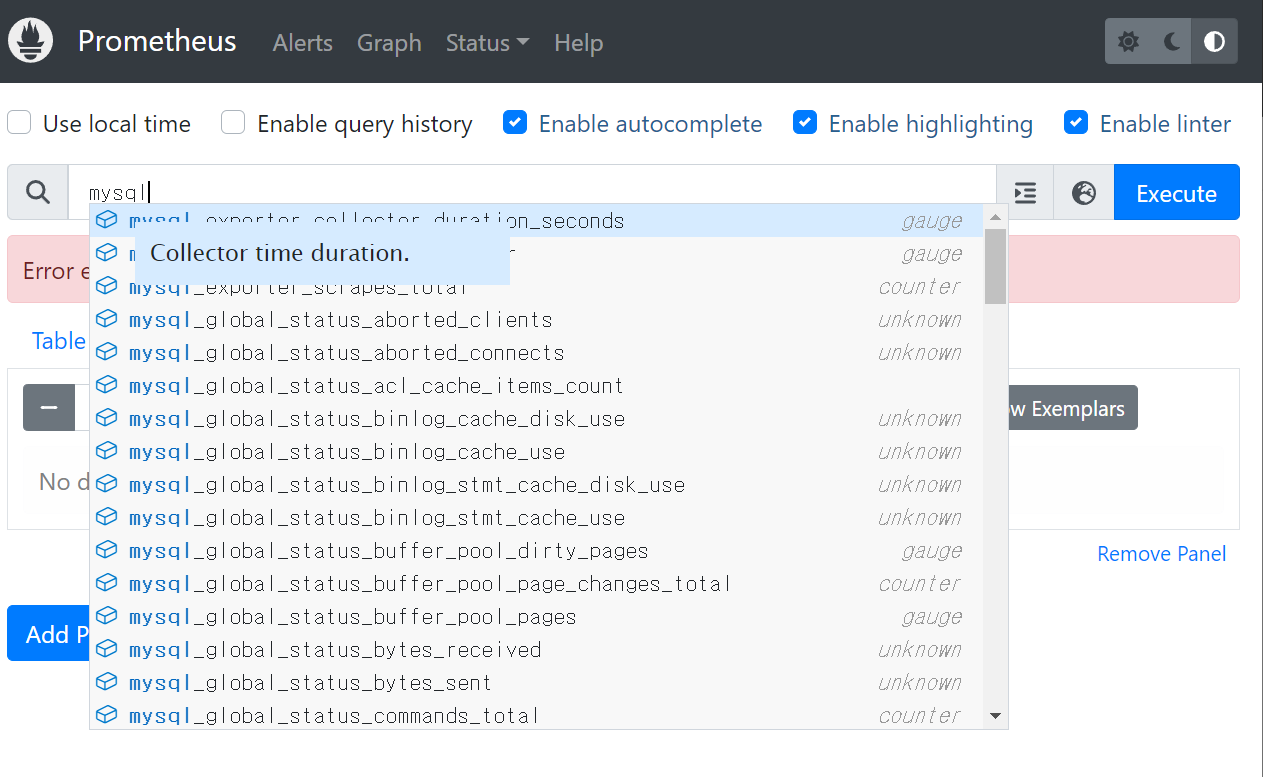
Task: Uncheck Enable highlighting
Action: coord(805,123)
